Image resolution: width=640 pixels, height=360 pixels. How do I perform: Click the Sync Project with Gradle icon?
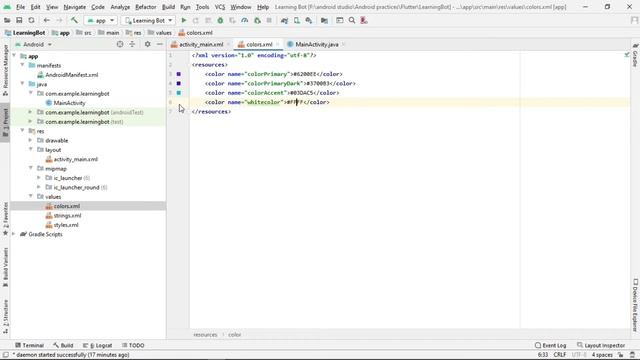point(284,20)
